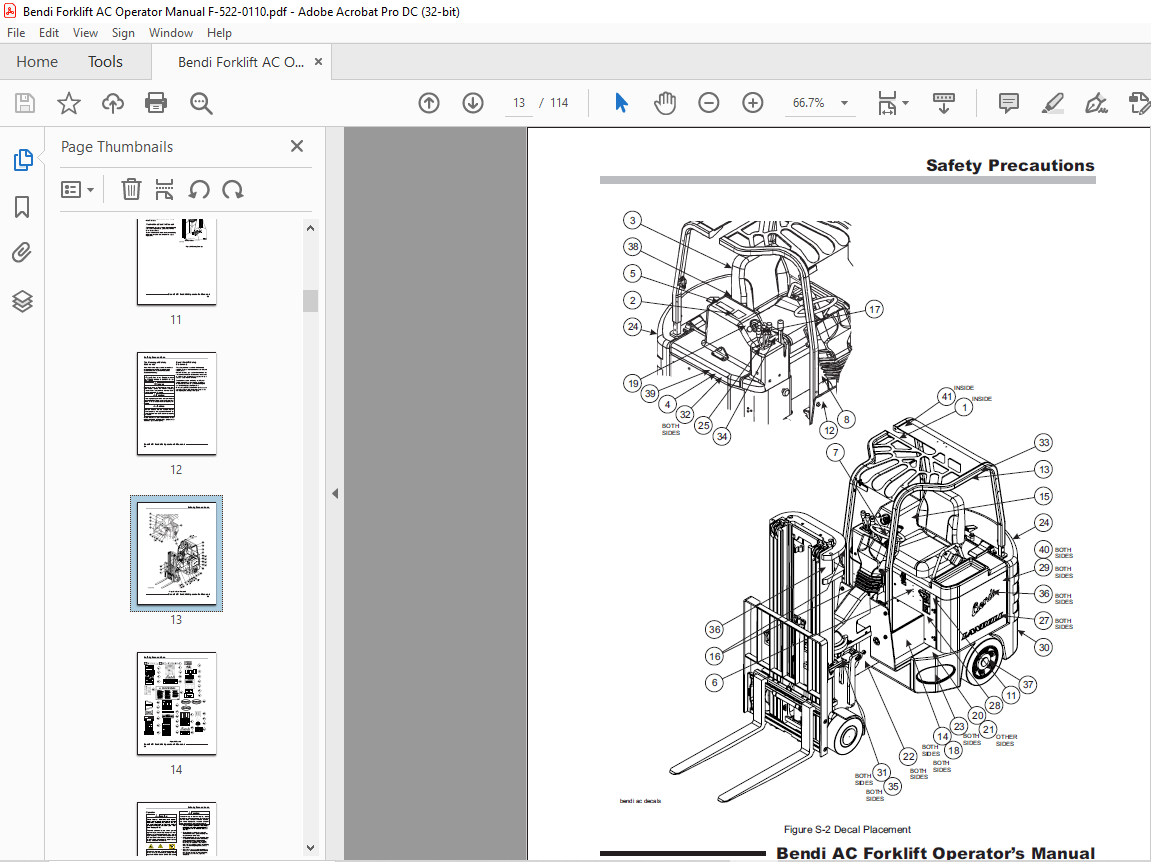
Task: Collapse the navigation pane with left arrow
Action: pyautogui.click(x=335, y=493)
